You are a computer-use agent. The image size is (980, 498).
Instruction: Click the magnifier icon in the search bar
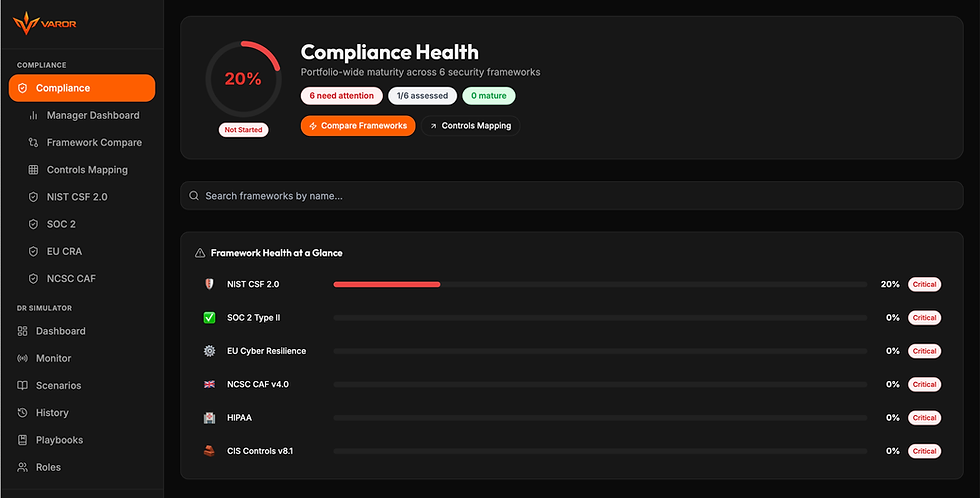(194, 196)
